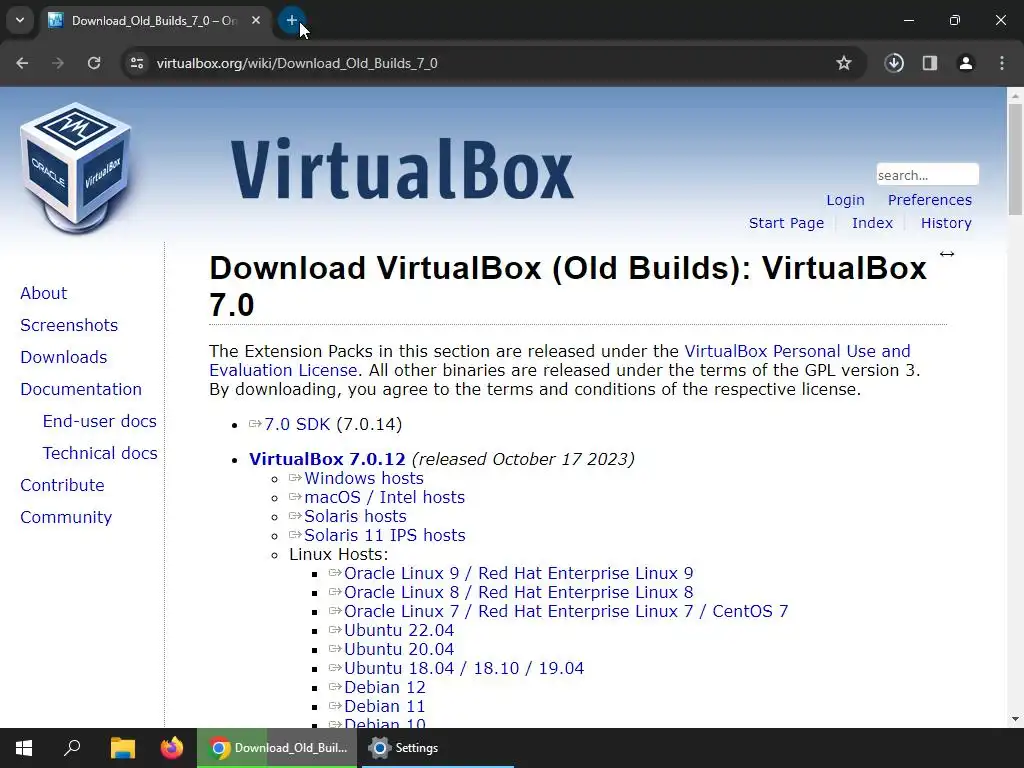Open Technical docs sidebar link
The image size is (1024, 768).
pyautogui.click(x=100, y=453)
